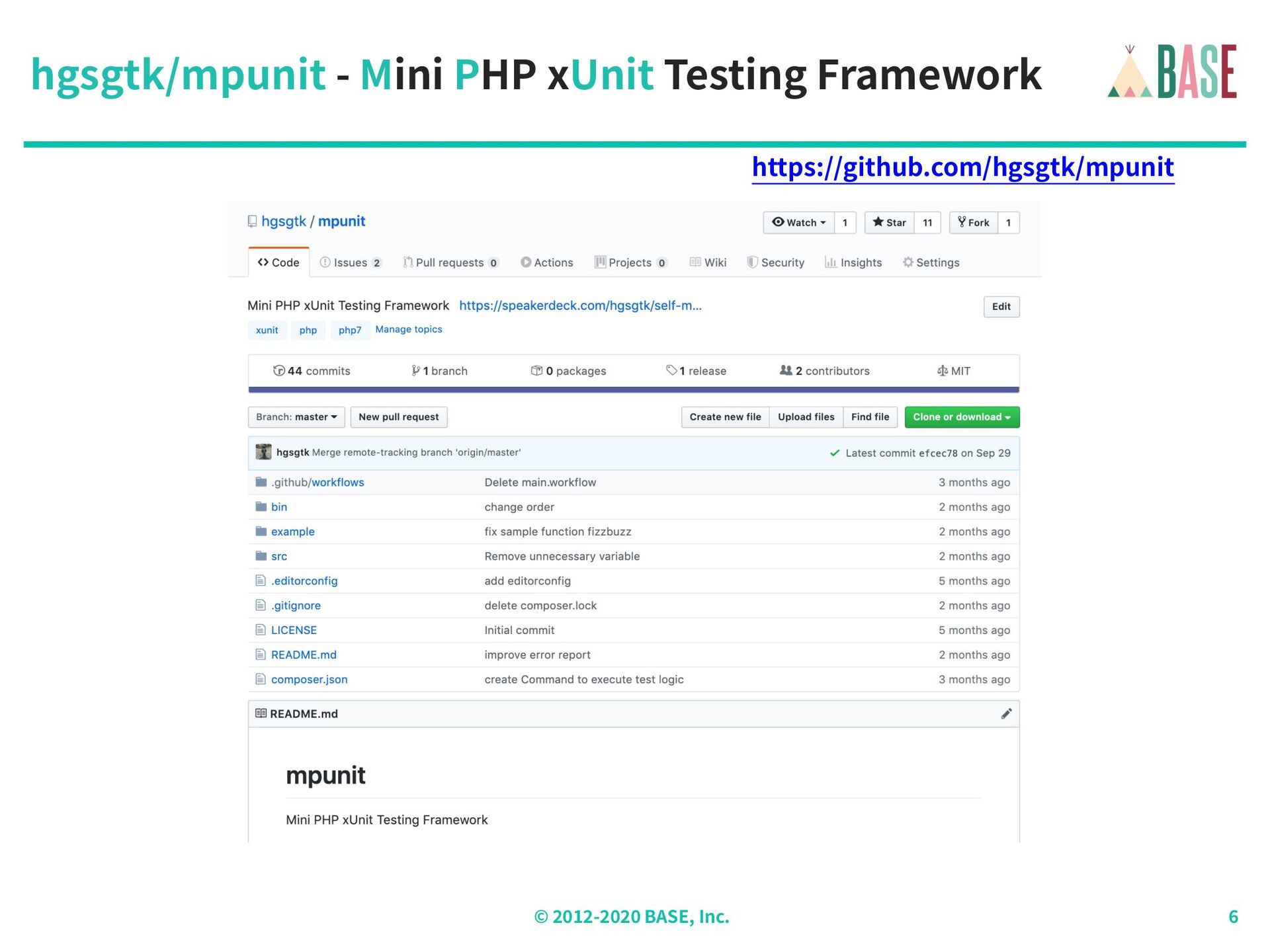Image resolution: width=1270 pixels, height=952 pixels.
Task: Open the Wiki tab
Action: (708, 262)
